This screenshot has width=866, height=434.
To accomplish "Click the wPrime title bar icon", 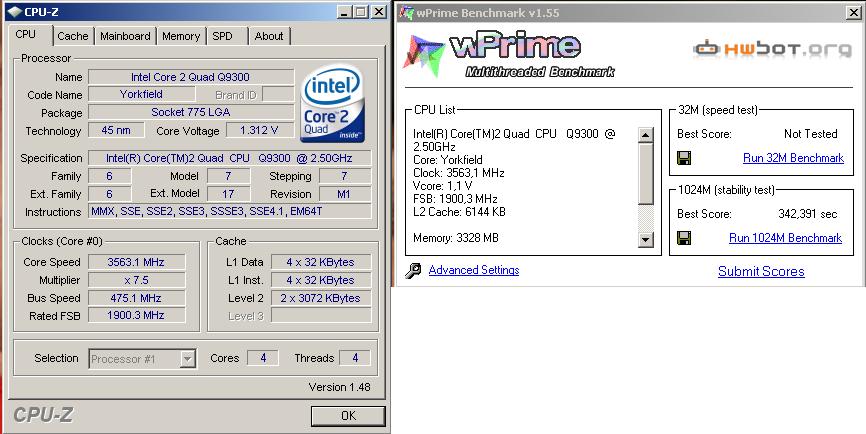I will (x=406, y=12).
